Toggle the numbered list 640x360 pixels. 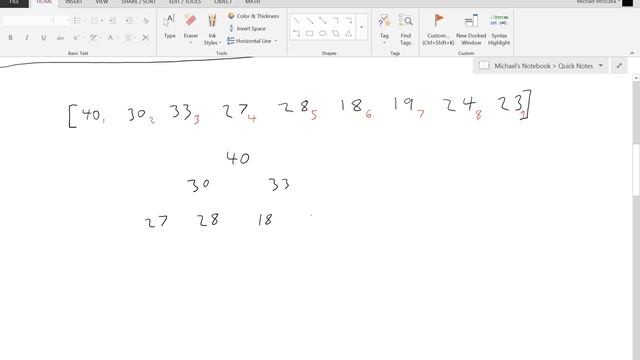[94, 20]
